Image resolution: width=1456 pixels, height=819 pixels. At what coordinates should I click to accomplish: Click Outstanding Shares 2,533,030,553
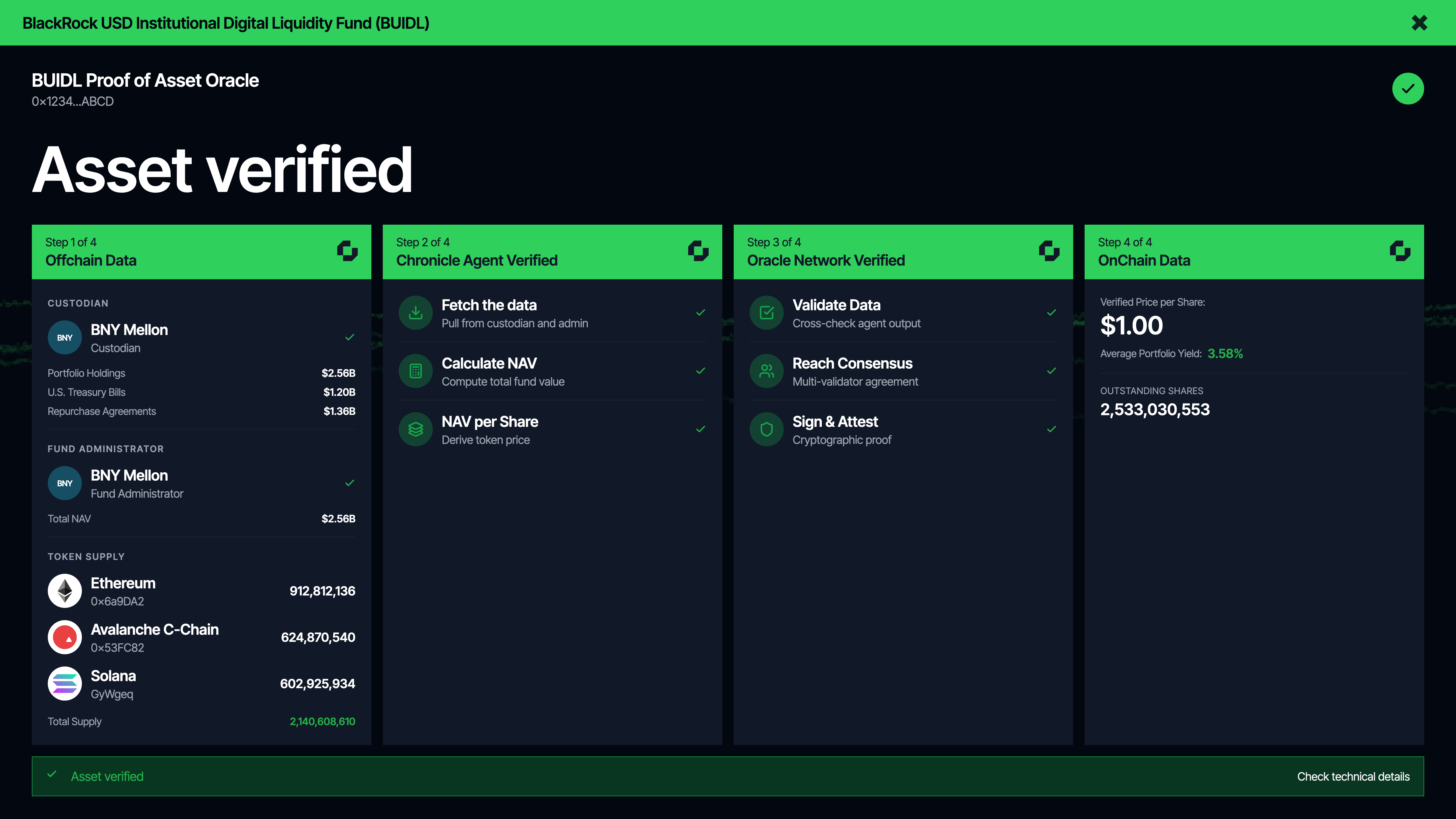coord(1155,410)
